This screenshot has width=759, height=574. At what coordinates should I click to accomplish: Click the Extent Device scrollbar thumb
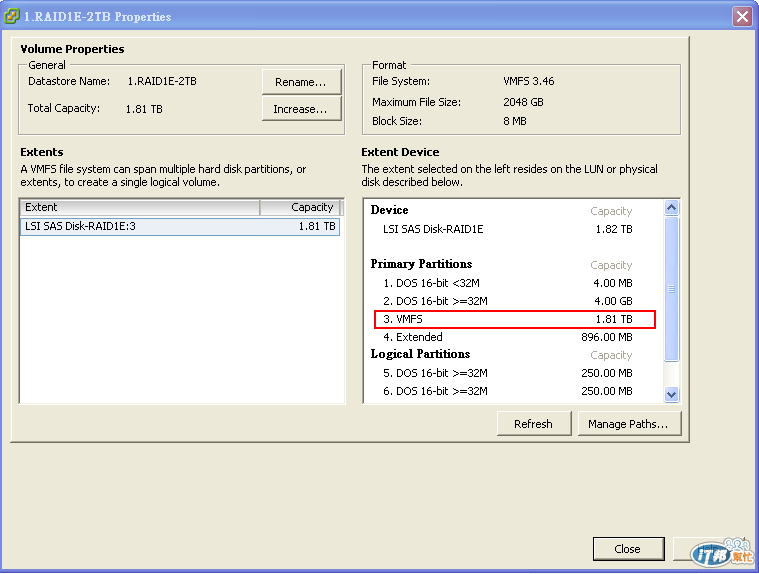click(671, 289)
